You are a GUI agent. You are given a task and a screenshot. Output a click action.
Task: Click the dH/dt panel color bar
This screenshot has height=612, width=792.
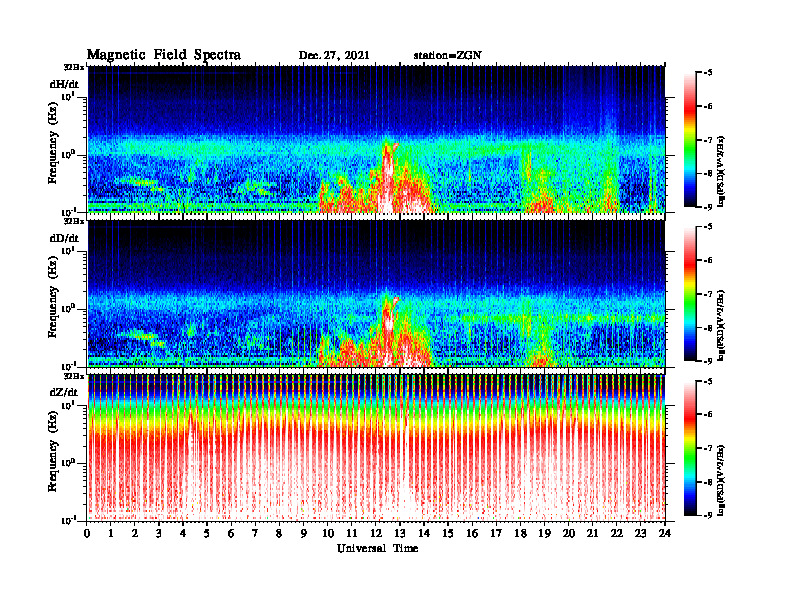coord(689,140)
